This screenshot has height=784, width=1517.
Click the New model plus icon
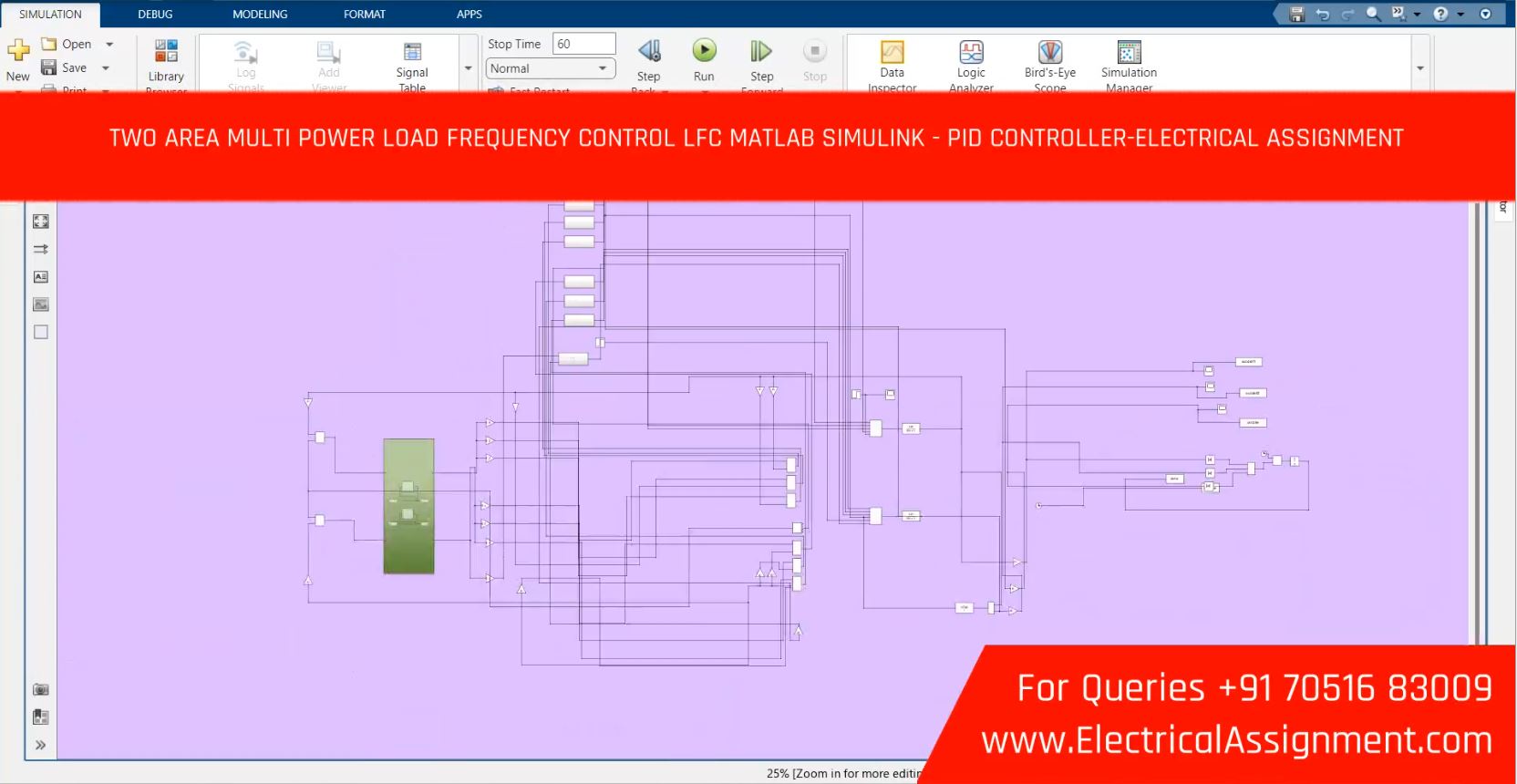coord(18,50)
